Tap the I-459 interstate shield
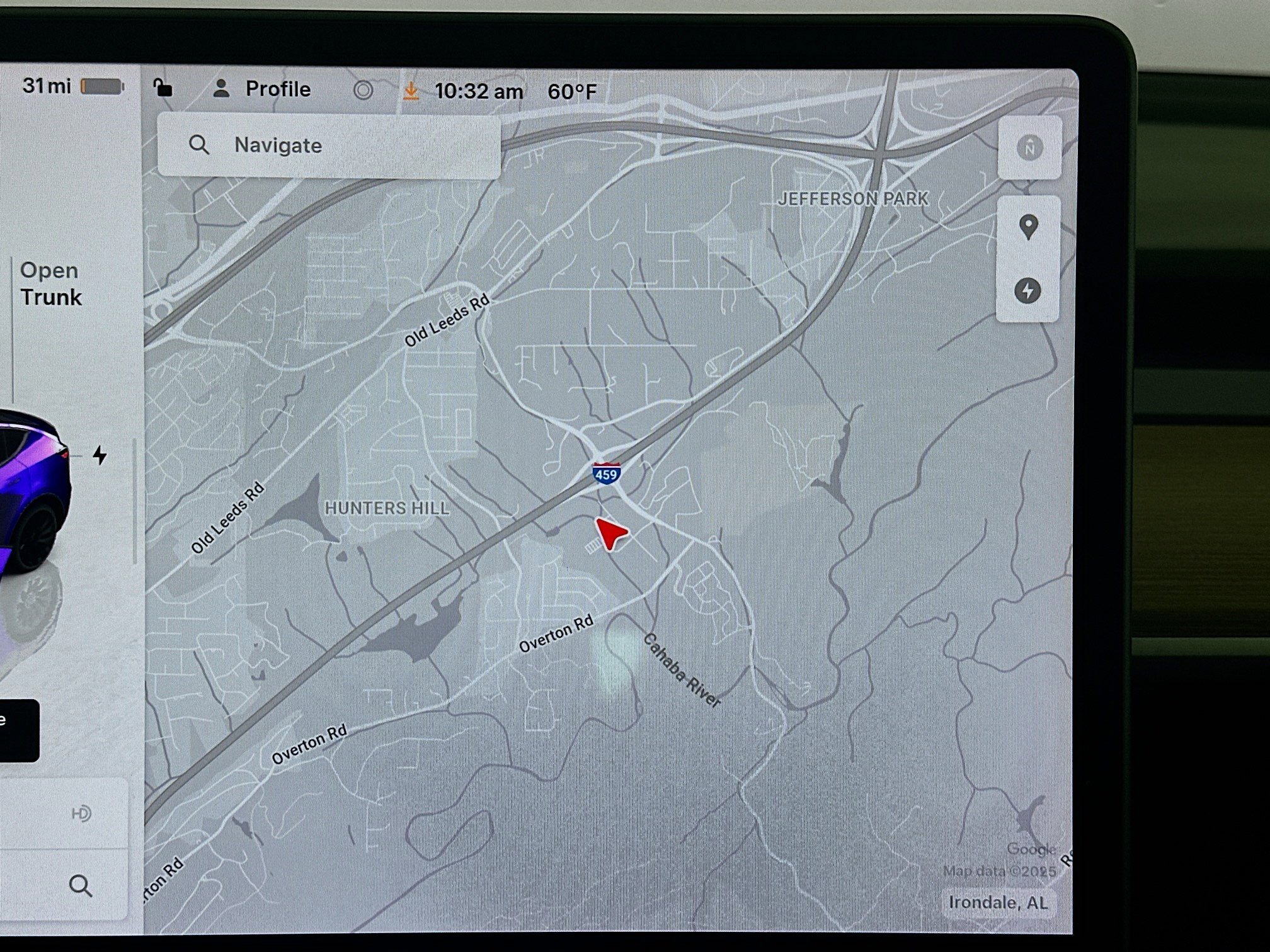1270x952 pixels. (606, 473)
